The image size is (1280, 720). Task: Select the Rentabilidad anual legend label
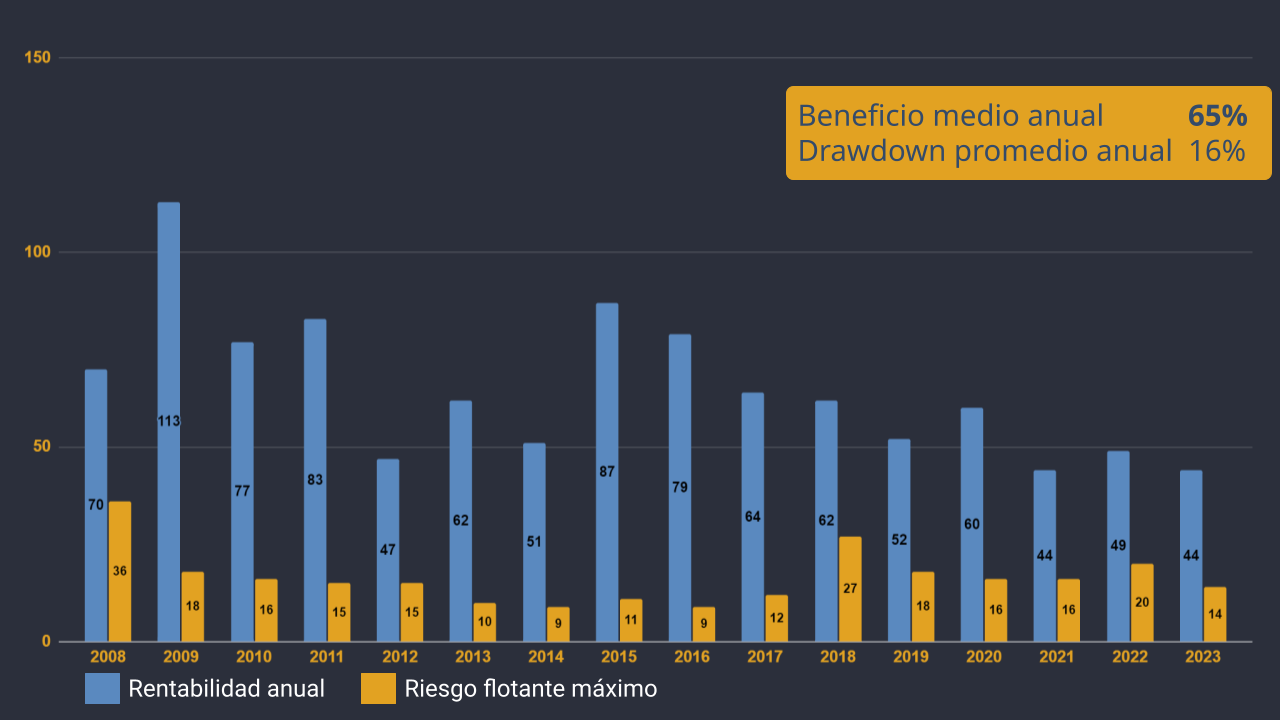coord(226,689)
